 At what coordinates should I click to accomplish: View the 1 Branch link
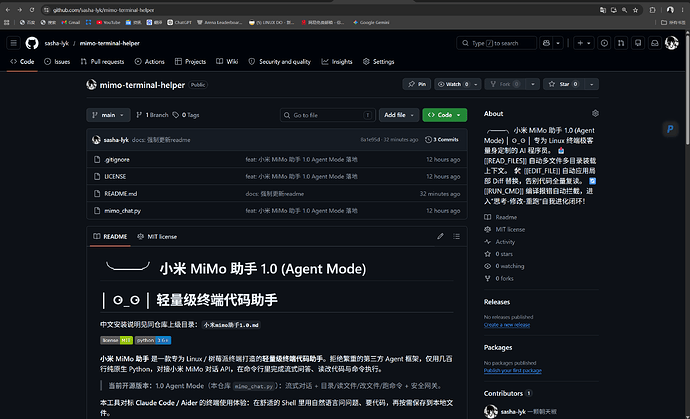[x=152, y=115]
